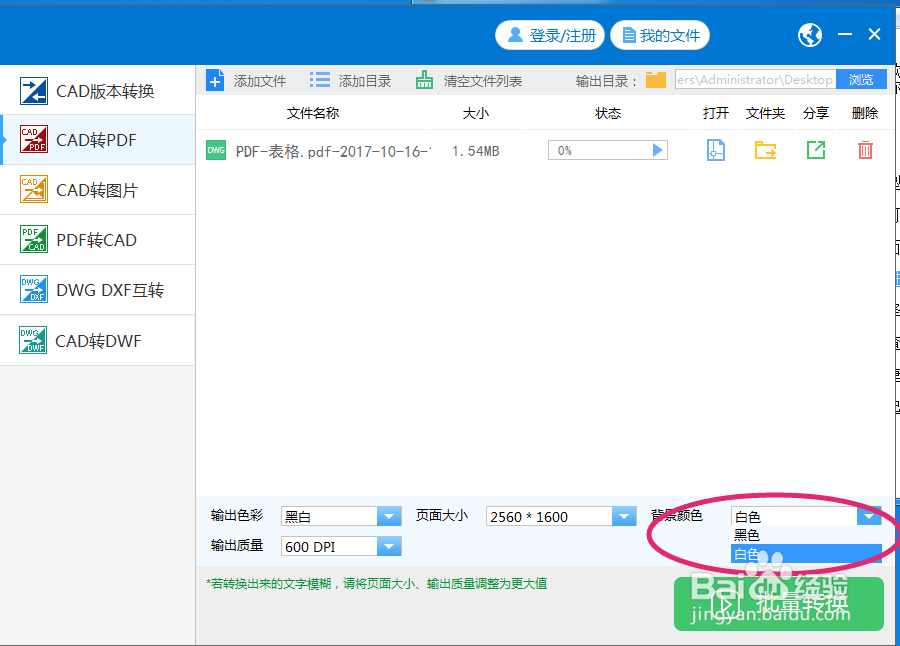Clear the file list with 清空文件列表 icon
900x646 pixels.
pos(423,79)
